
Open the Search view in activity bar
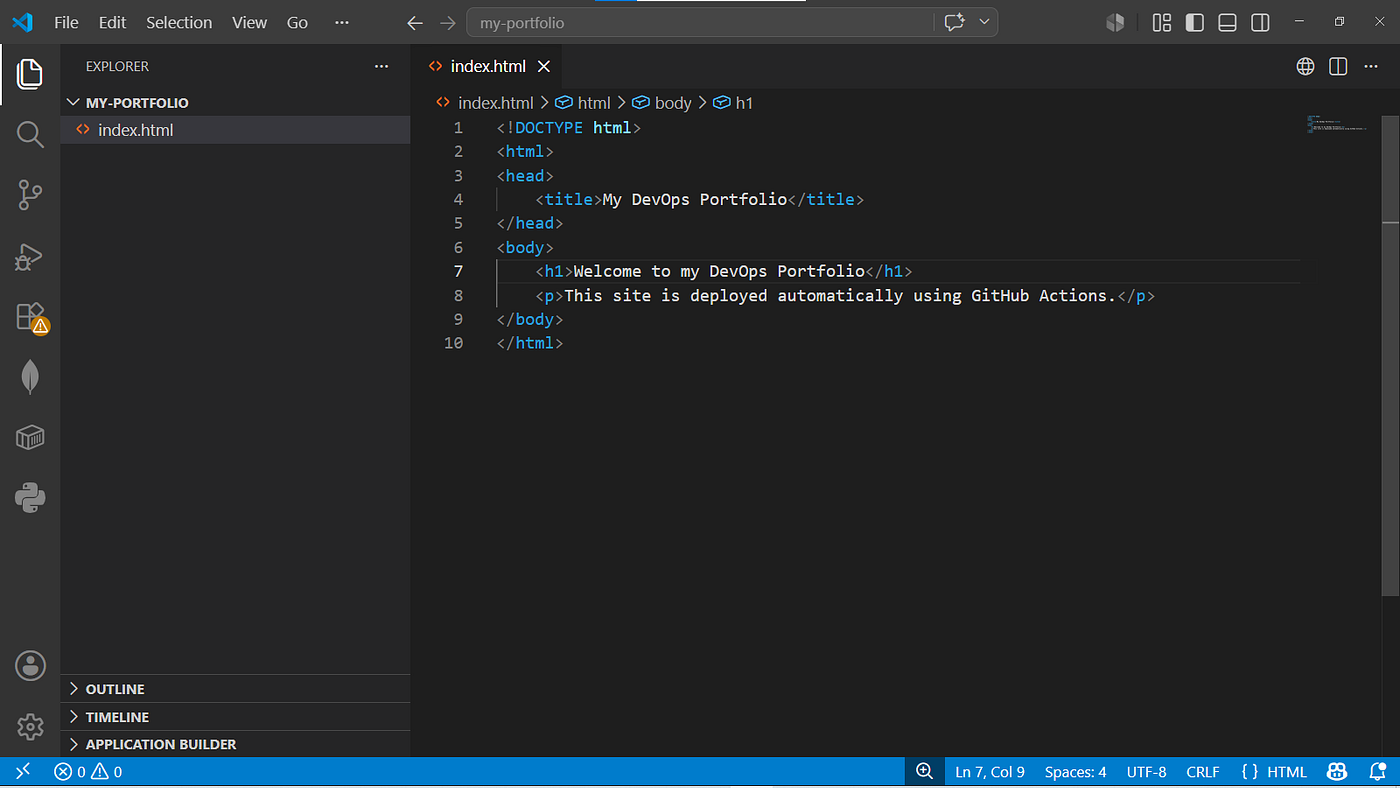coord(30,135)
